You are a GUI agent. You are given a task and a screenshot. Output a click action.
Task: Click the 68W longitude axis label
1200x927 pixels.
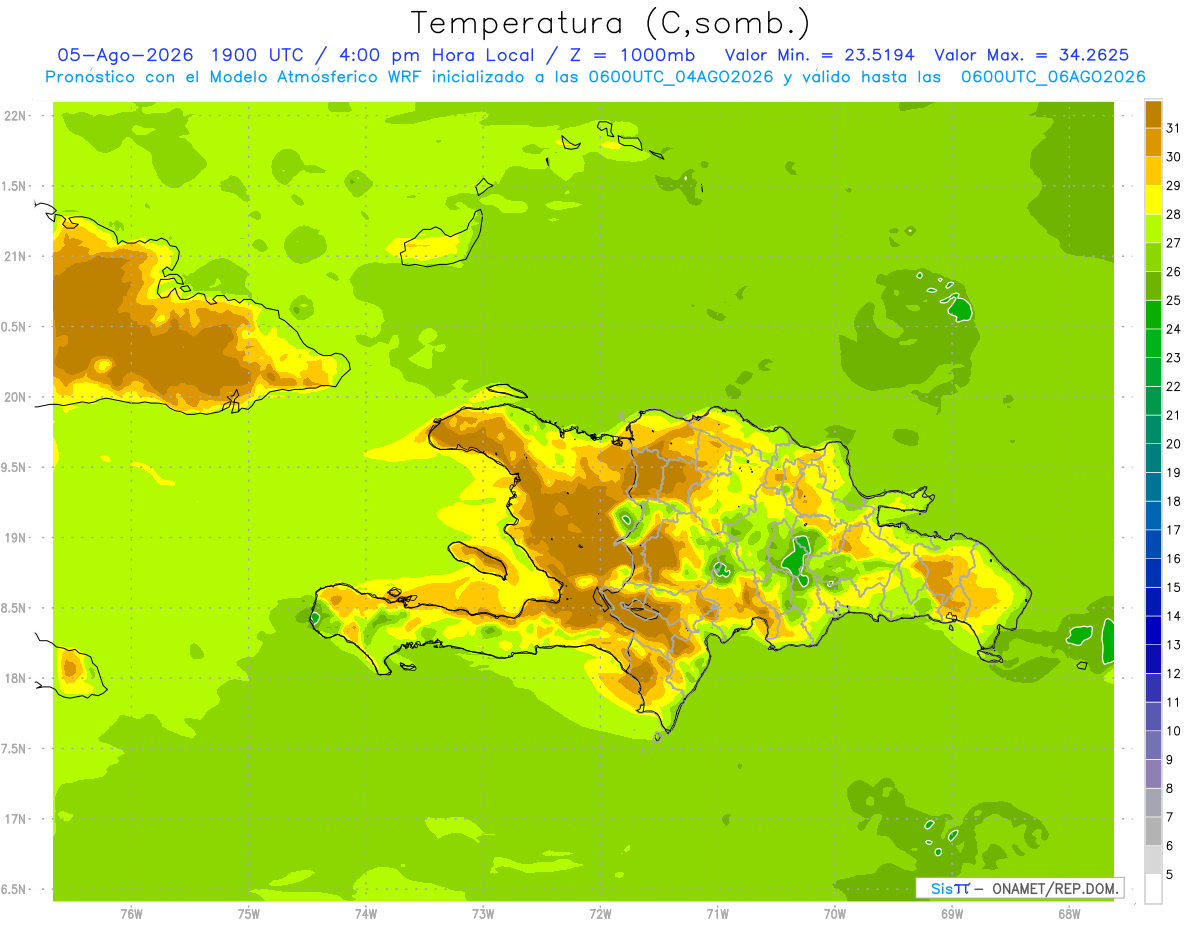click(x=1069, y=913)
